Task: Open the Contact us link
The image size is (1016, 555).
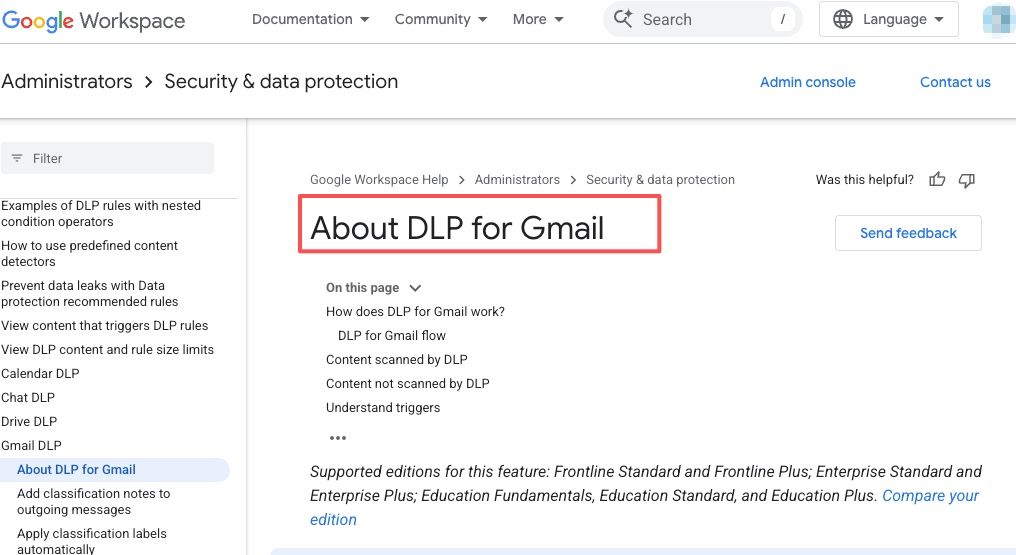Action: click(x=955, y=82)
